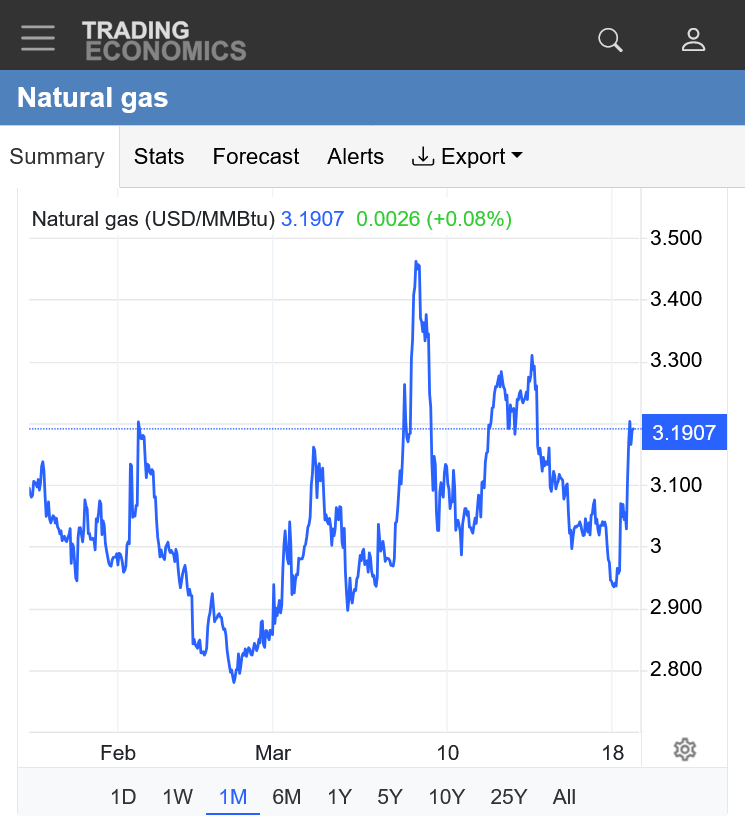The height and width of the screenshot is (835, 745).
Task: Open the user account icon
Action: click(x=693, y=40)
